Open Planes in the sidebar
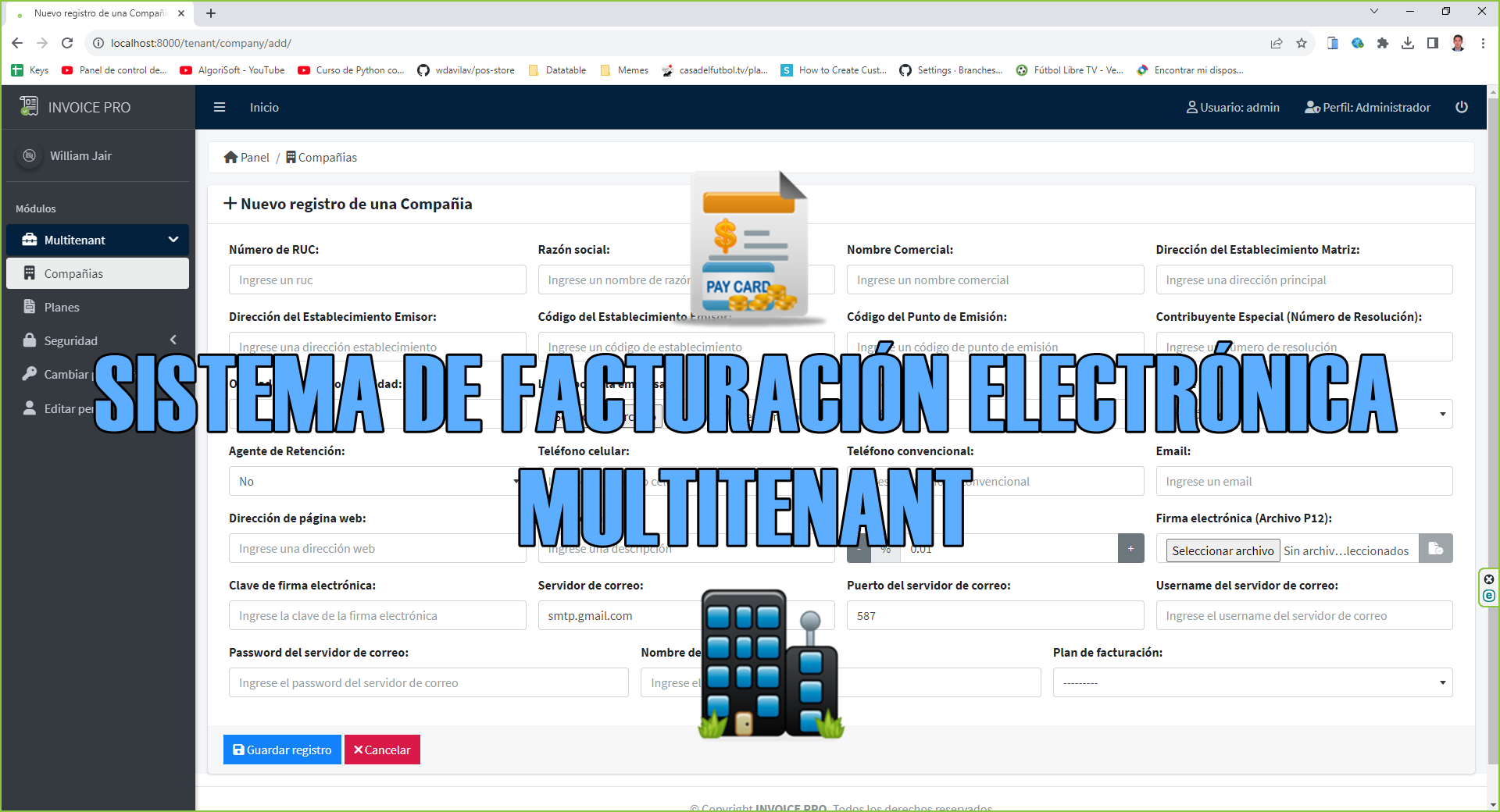 62,307
